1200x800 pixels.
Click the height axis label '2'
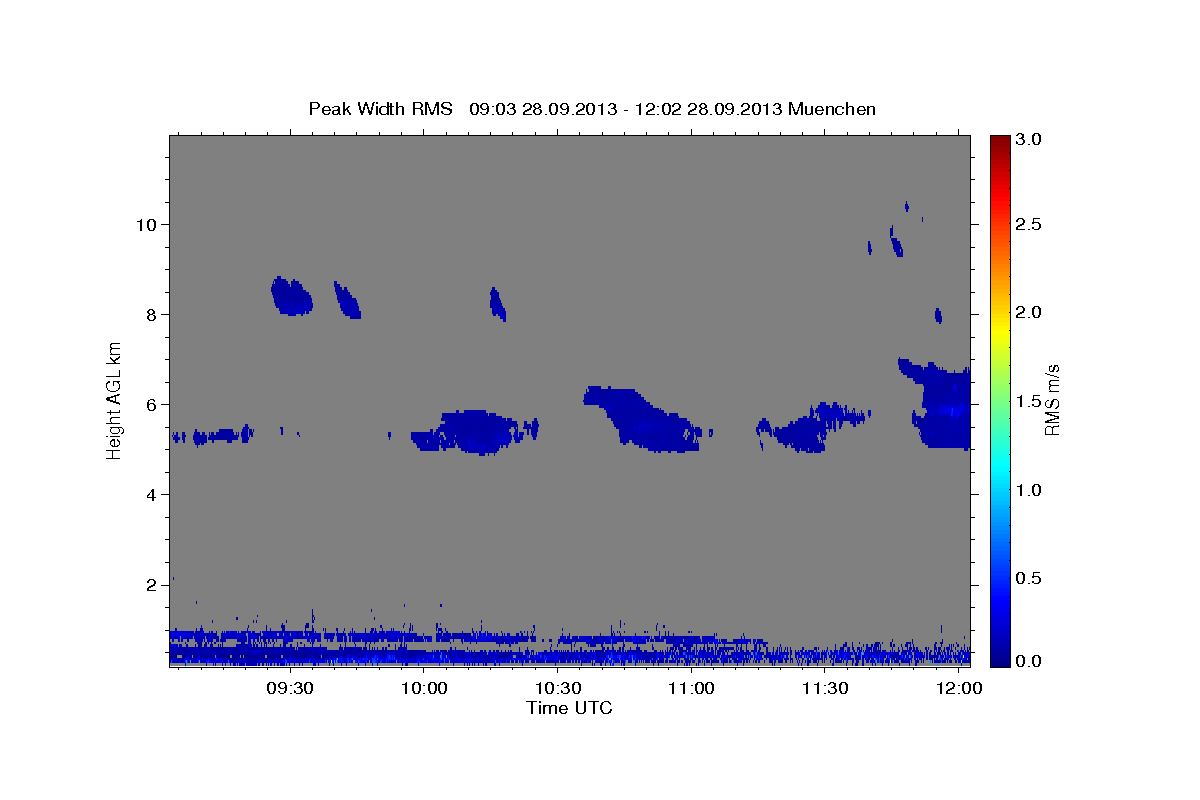[149, 584]
